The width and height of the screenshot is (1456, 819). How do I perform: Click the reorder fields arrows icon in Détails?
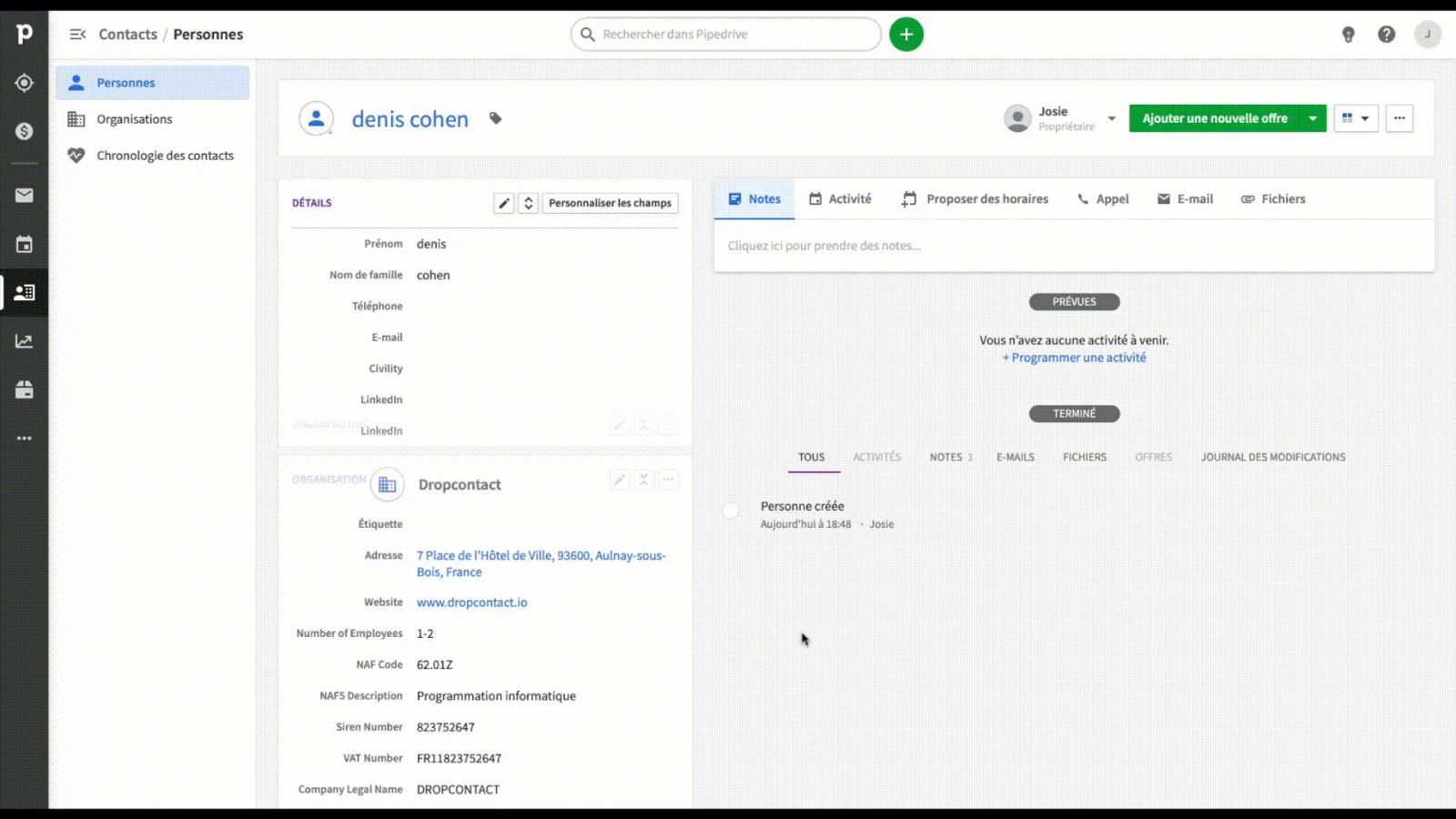pos(529,203)
